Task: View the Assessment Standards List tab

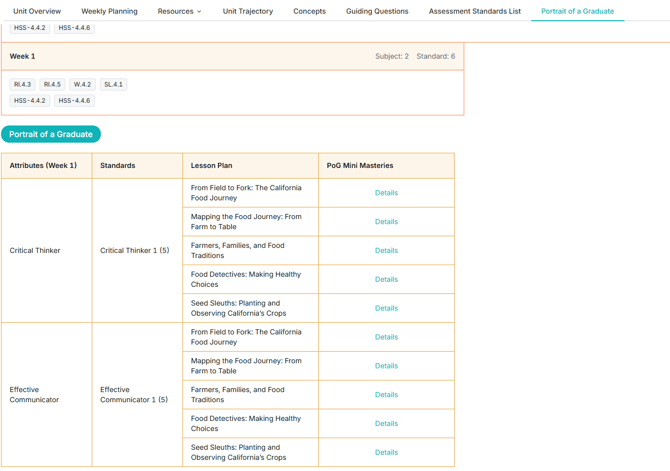Action: click(x=474, y=11)
